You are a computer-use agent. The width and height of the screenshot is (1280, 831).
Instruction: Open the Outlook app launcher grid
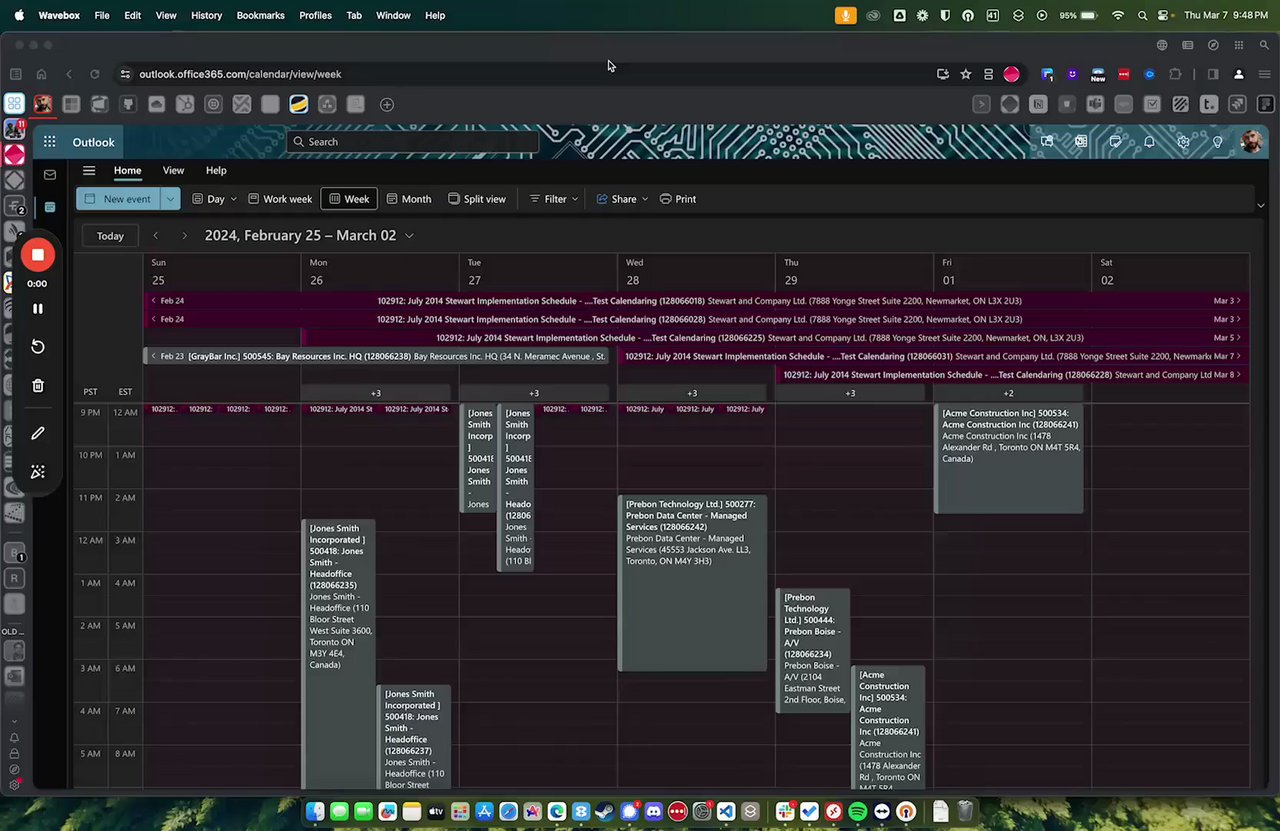pos(49,142)
